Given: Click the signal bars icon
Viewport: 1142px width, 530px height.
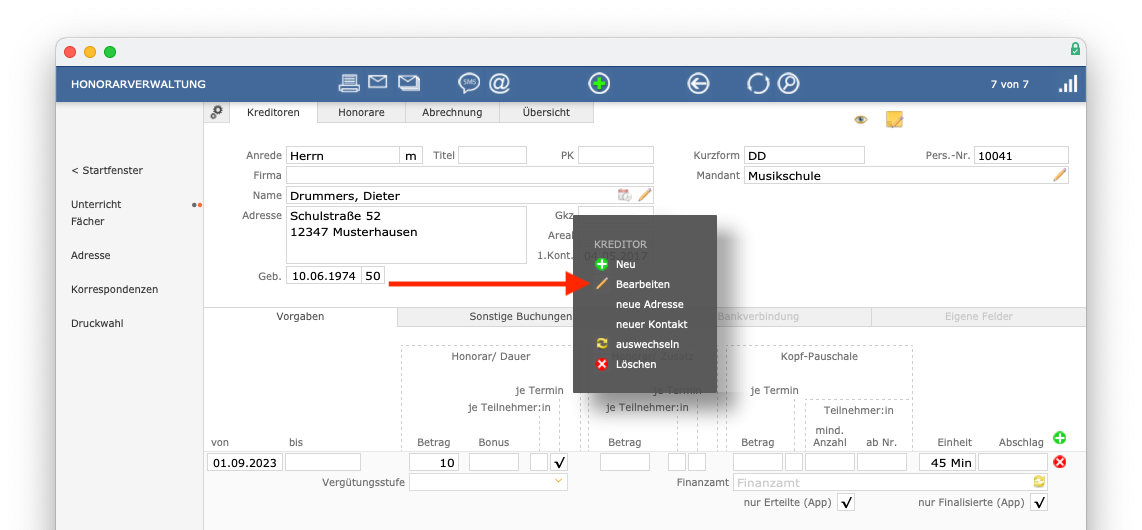Looking at the screenshot, I should [1068, 84].
